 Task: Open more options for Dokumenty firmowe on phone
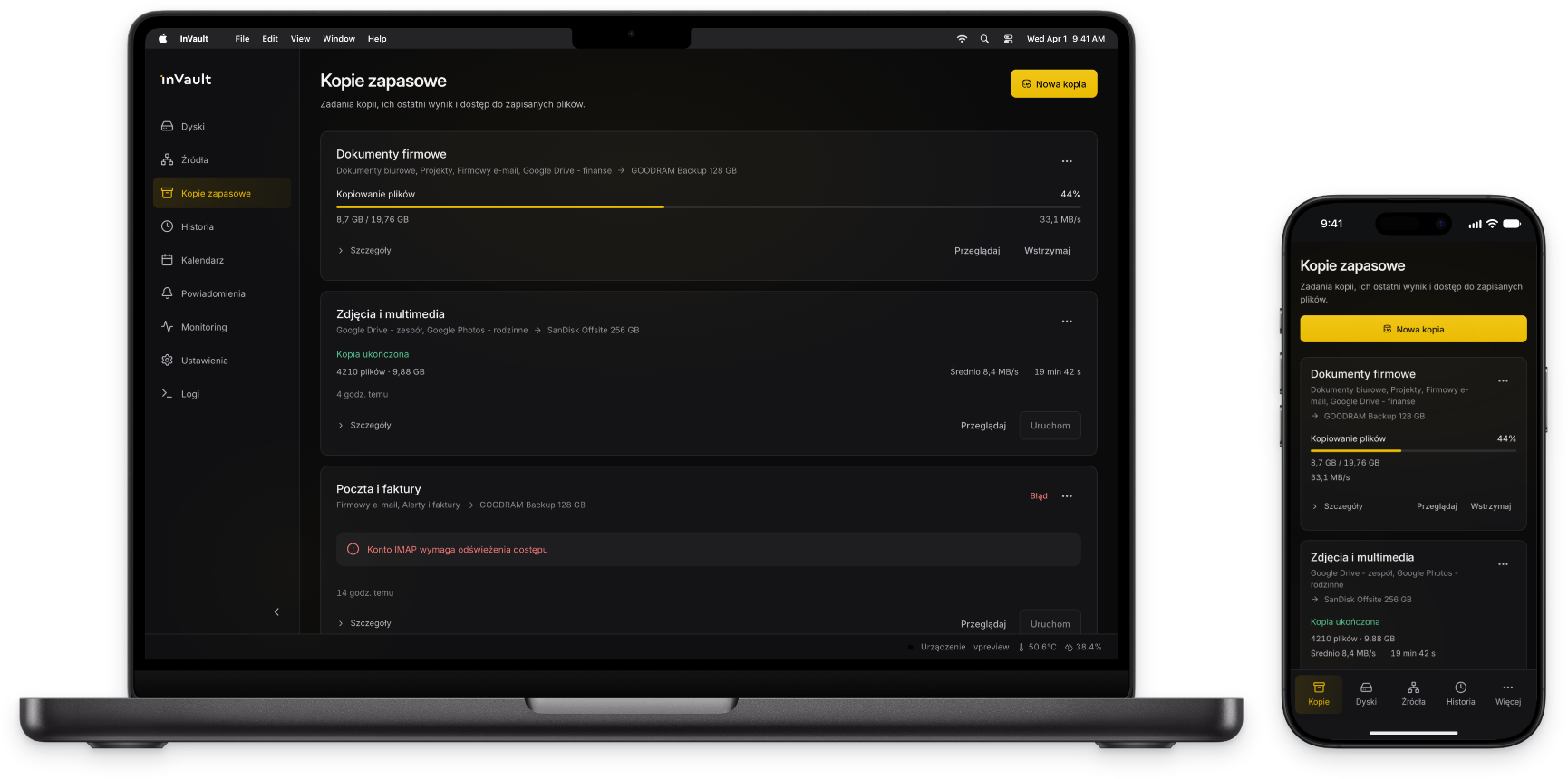pyautogui.click(x=1503, y=381)
